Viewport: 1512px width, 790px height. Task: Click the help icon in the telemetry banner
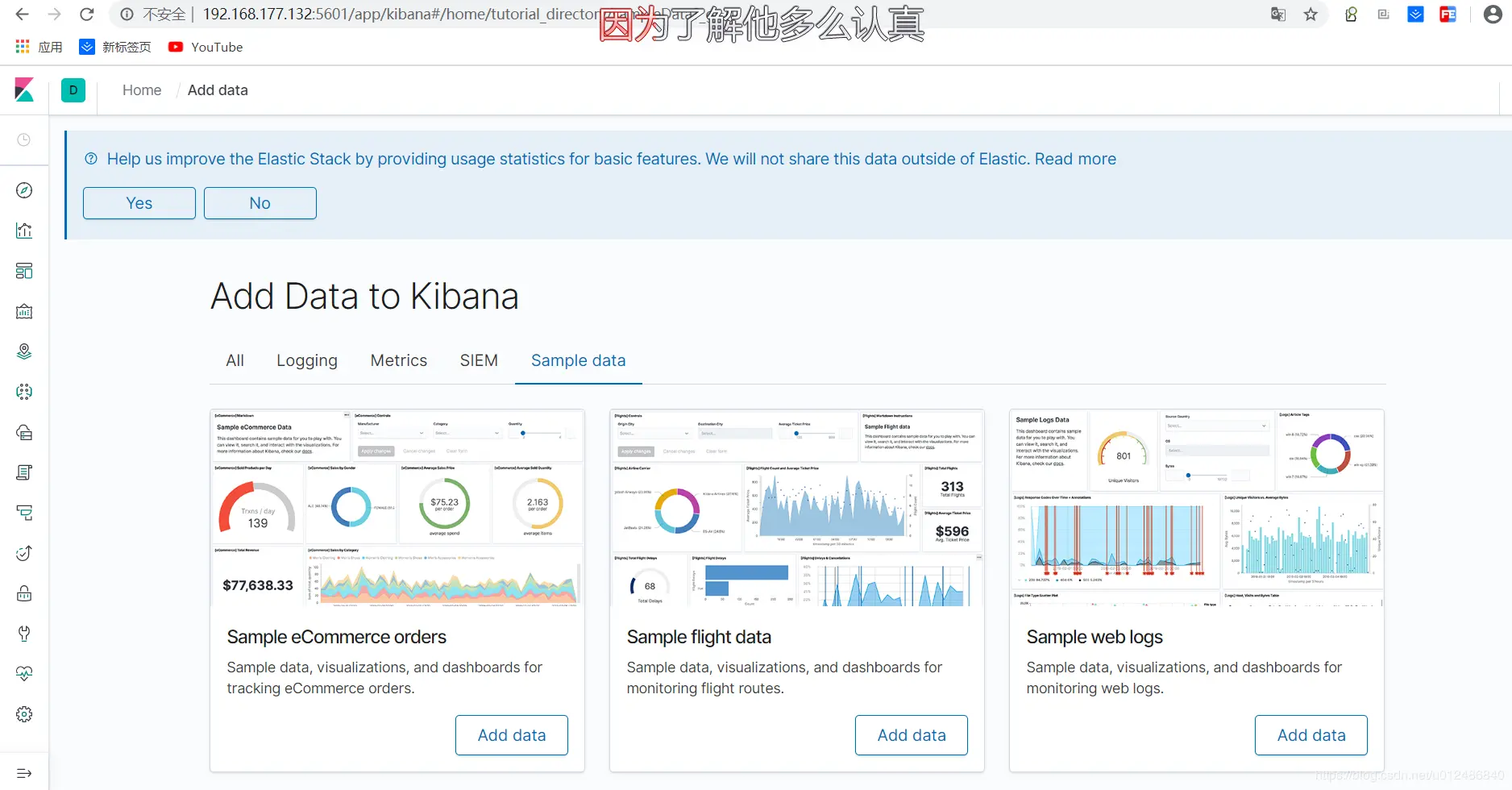pos(91,159)
